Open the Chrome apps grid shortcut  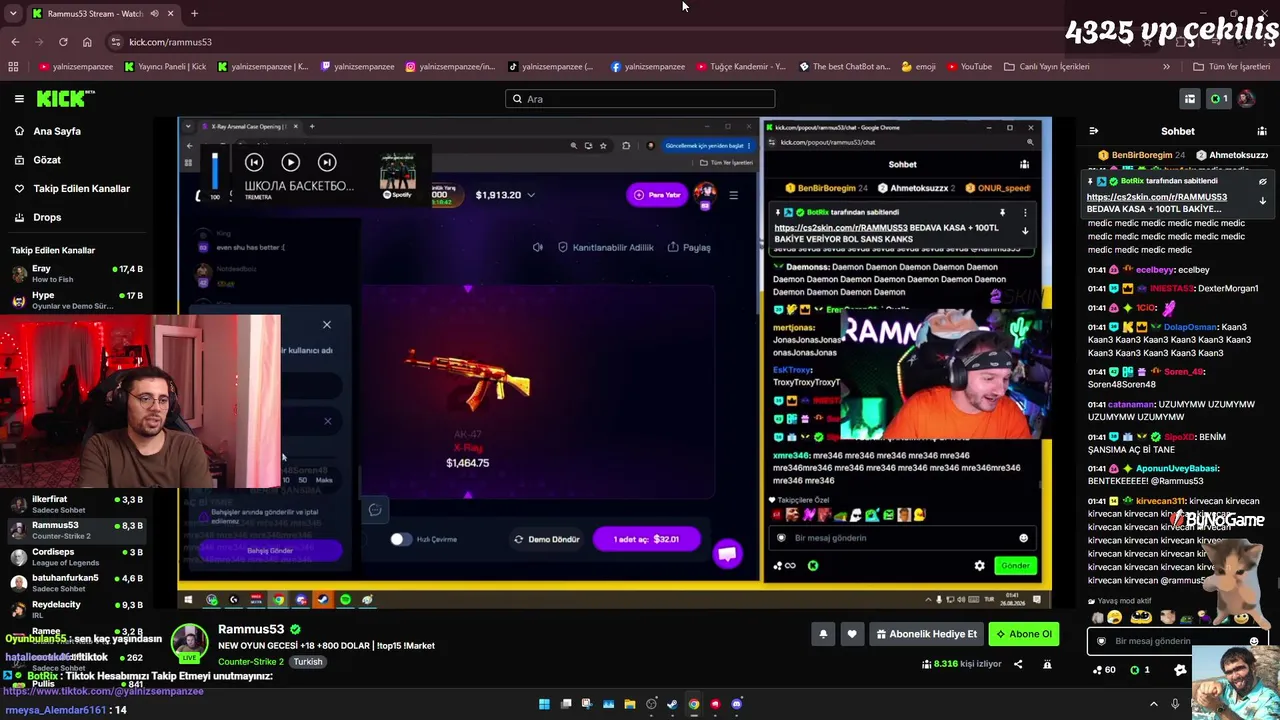click(x=13, y=67)
